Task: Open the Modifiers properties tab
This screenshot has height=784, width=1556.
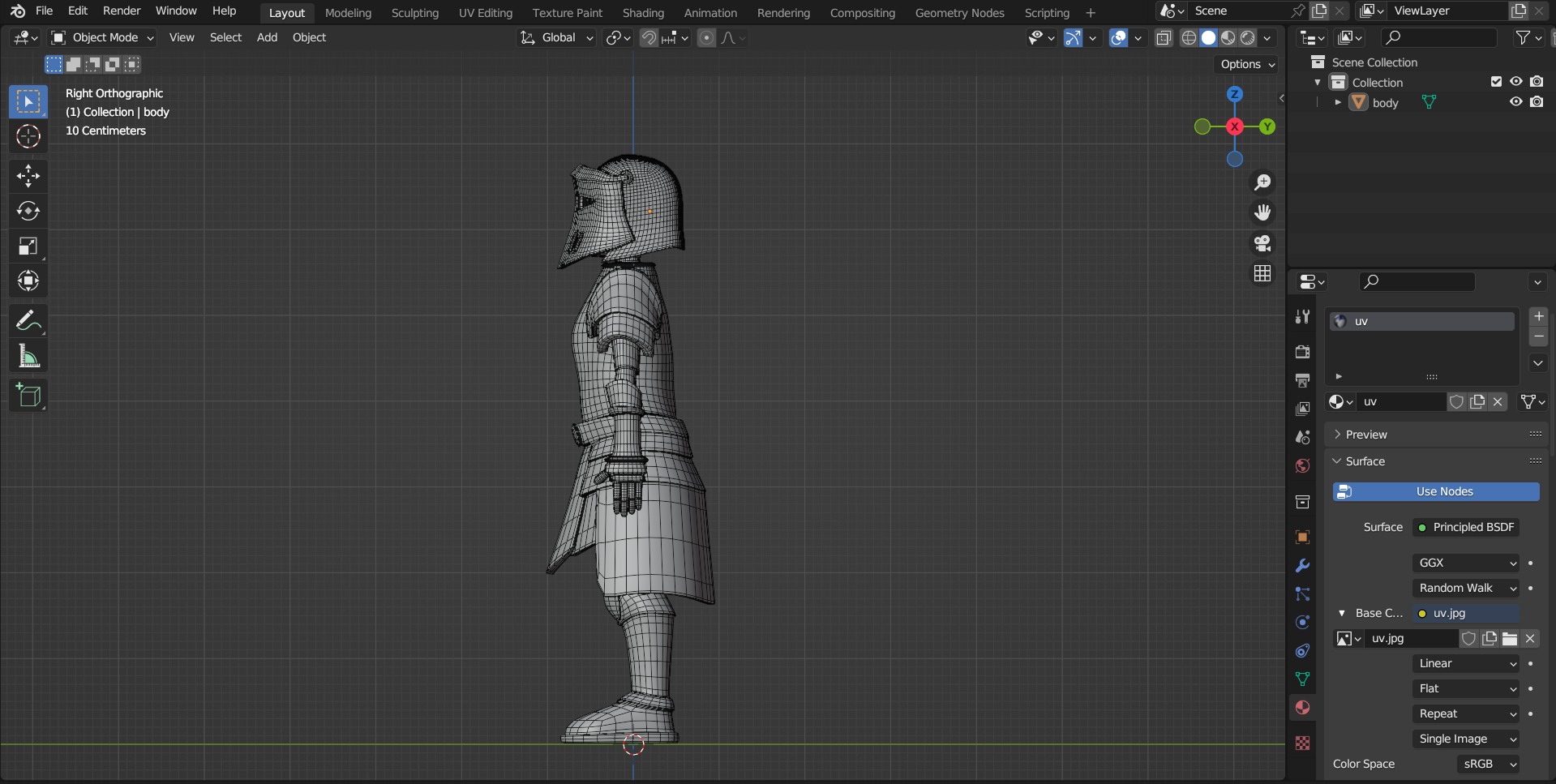Action: 1303,565
